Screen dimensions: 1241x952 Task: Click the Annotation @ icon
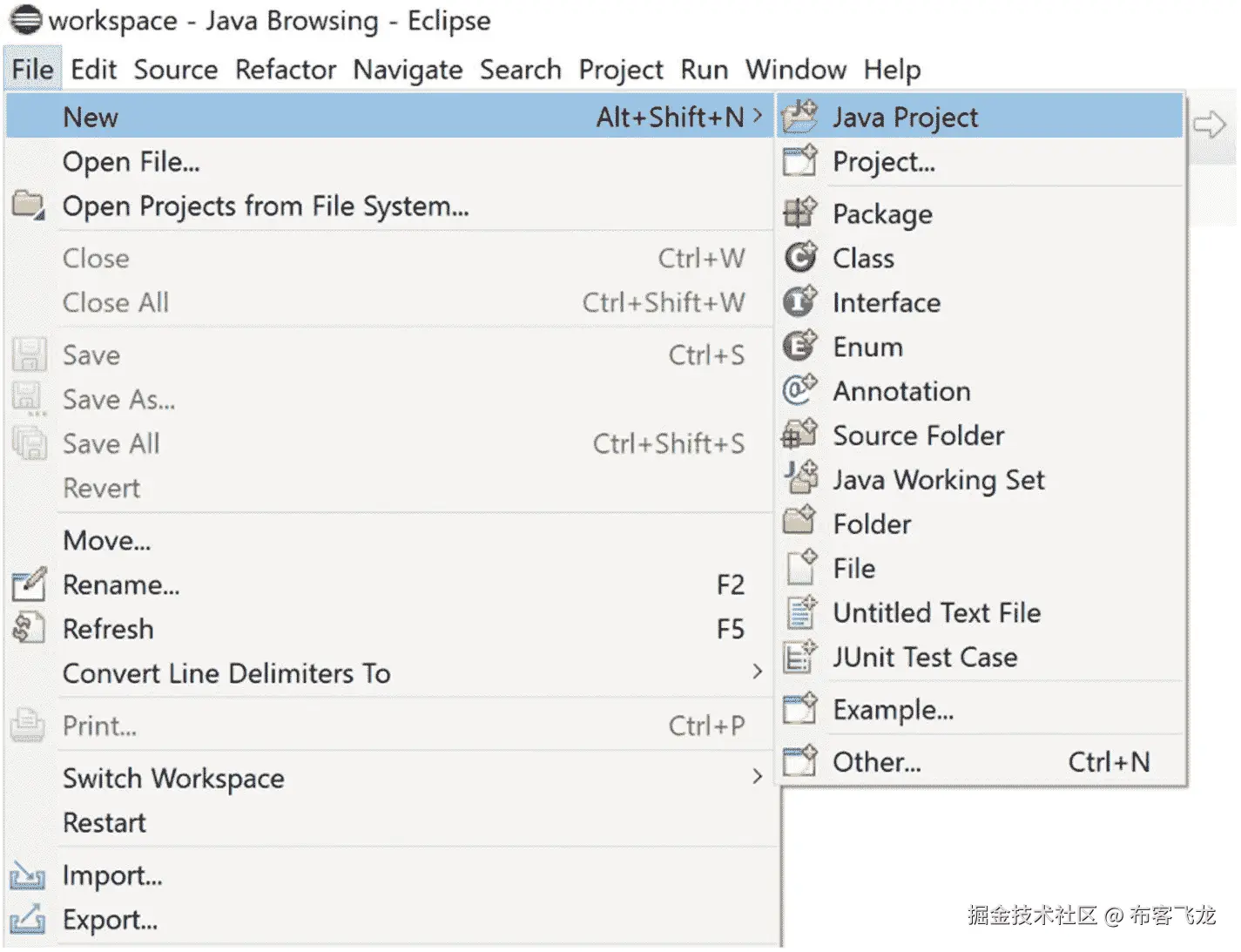(799, 390)
